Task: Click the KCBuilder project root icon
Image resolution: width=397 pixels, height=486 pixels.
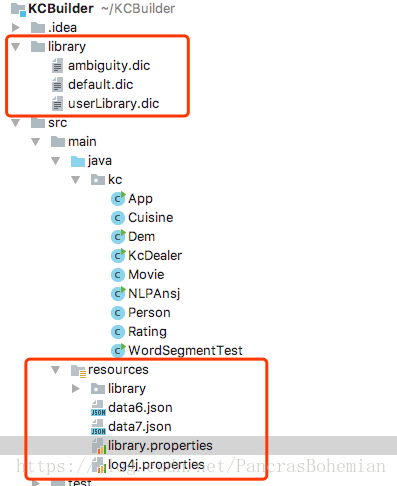Action: [18, 9]
